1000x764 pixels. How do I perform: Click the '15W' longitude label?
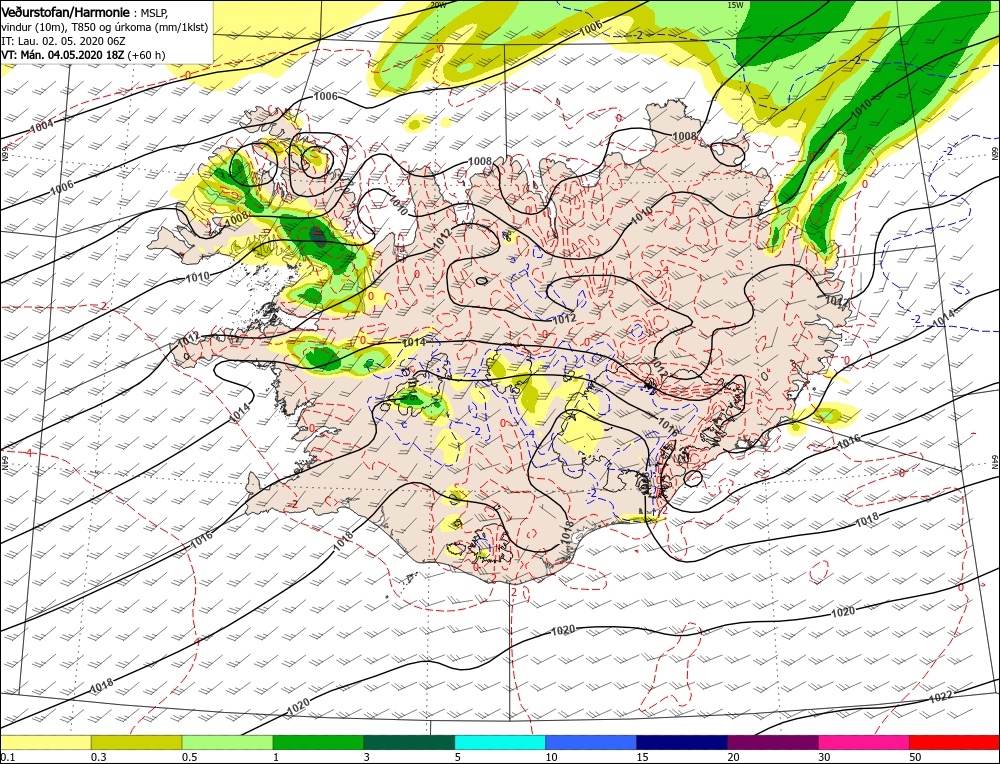click(x=735, y=4)
